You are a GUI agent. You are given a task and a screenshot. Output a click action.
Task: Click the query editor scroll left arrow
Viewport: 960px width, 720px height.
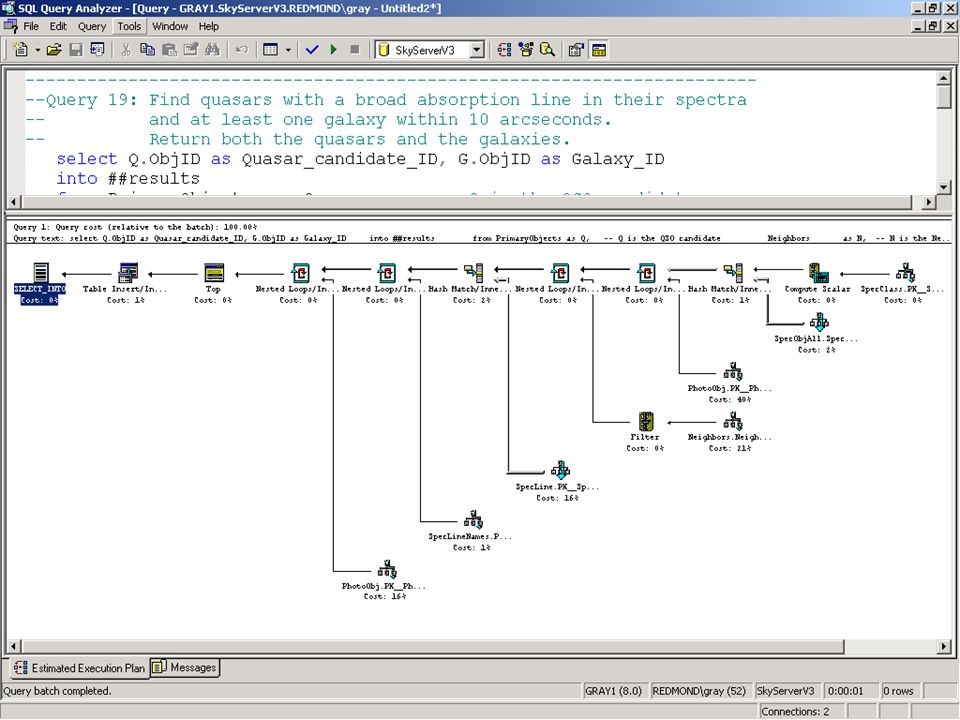click(x=13, y=202)
